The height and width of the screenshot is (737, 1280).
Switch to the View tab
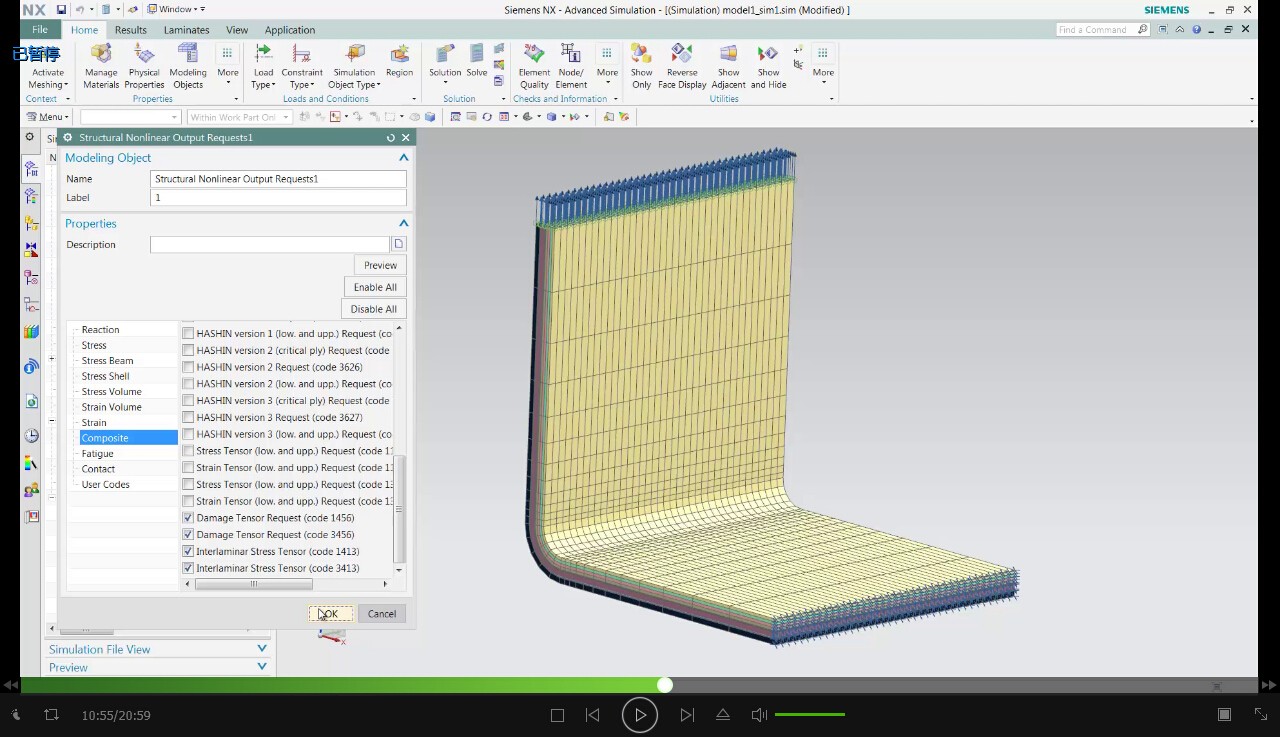pos(237,30)
